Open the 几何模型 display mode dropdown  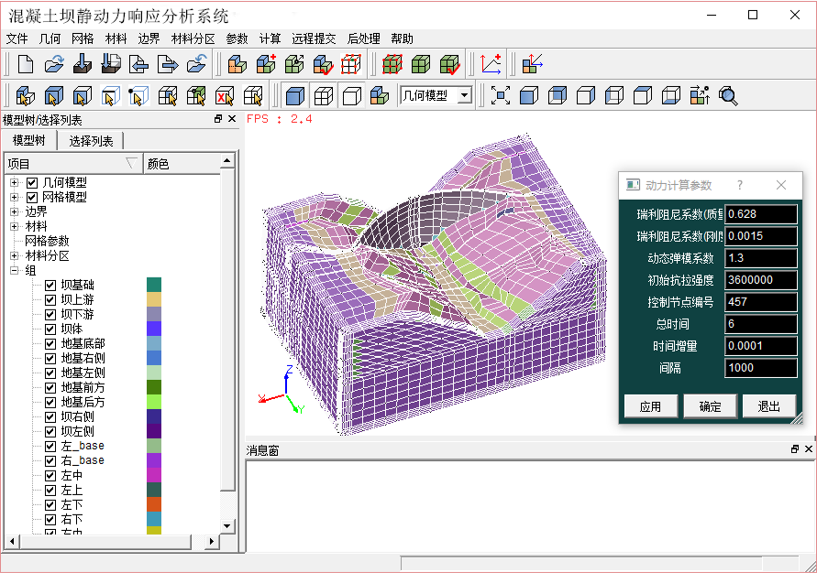[465, 96]
